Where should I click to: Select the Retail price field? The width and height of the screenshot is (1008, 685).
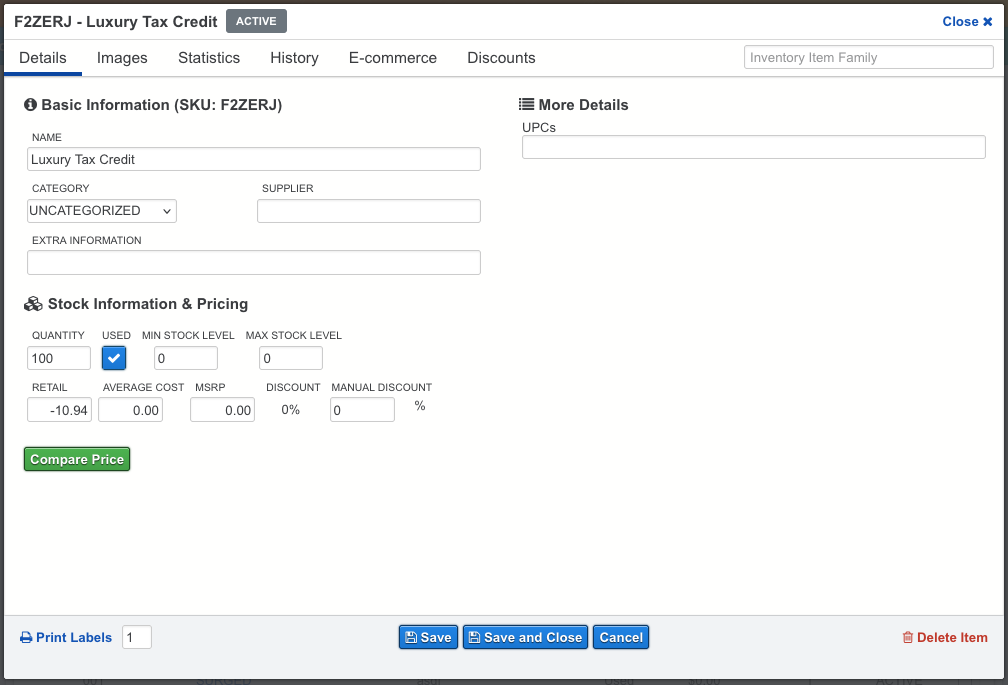pos(60,410)
